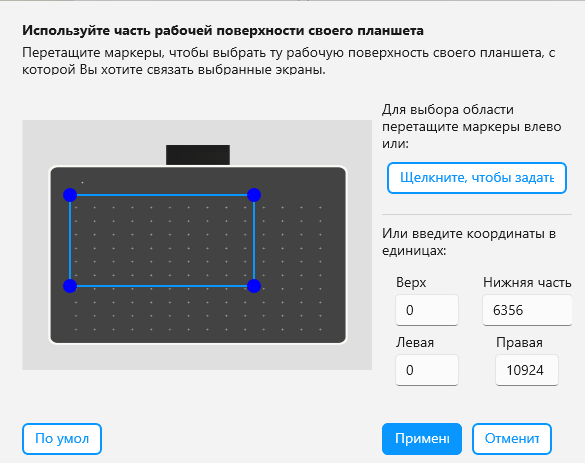The width and height of the screenshot is (585, 463).
Task: Click the right edge of the selection rectangle
Action: (x=254, y=240)
